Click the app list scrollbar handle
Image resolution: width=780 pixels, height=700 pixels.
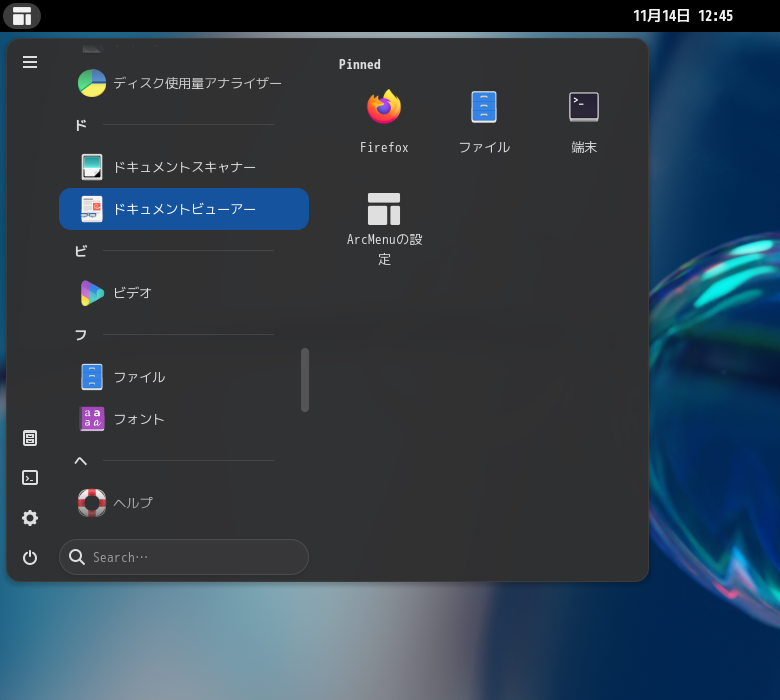305,380
